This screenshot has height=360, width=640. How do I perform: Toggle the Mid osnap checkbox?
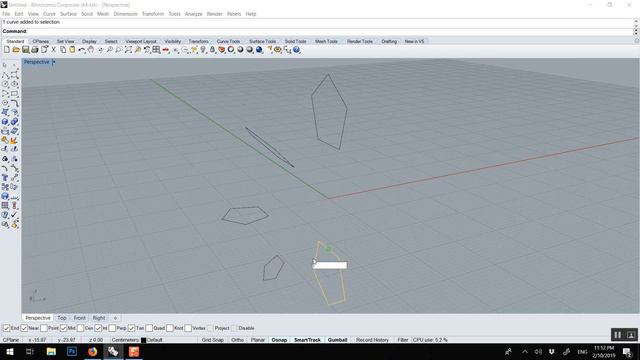click(x=63, y=328)
